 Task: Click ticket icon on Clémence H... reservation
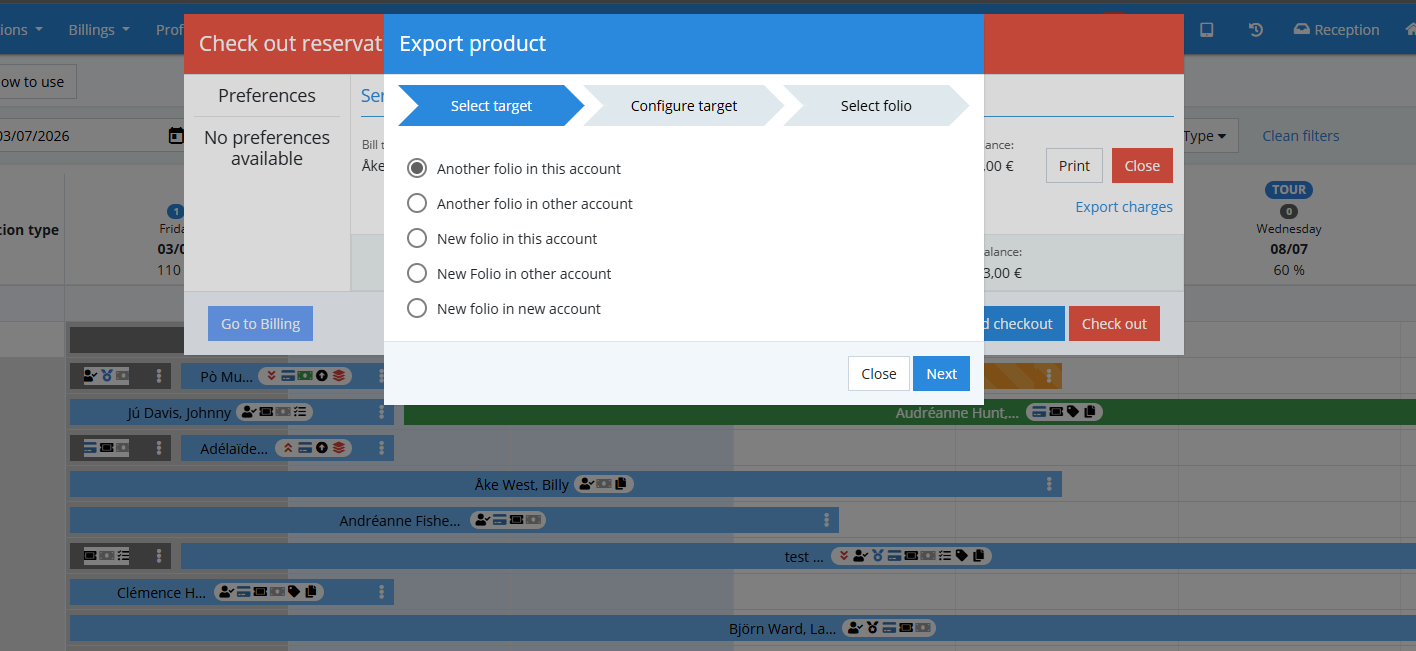pos(260,592)
